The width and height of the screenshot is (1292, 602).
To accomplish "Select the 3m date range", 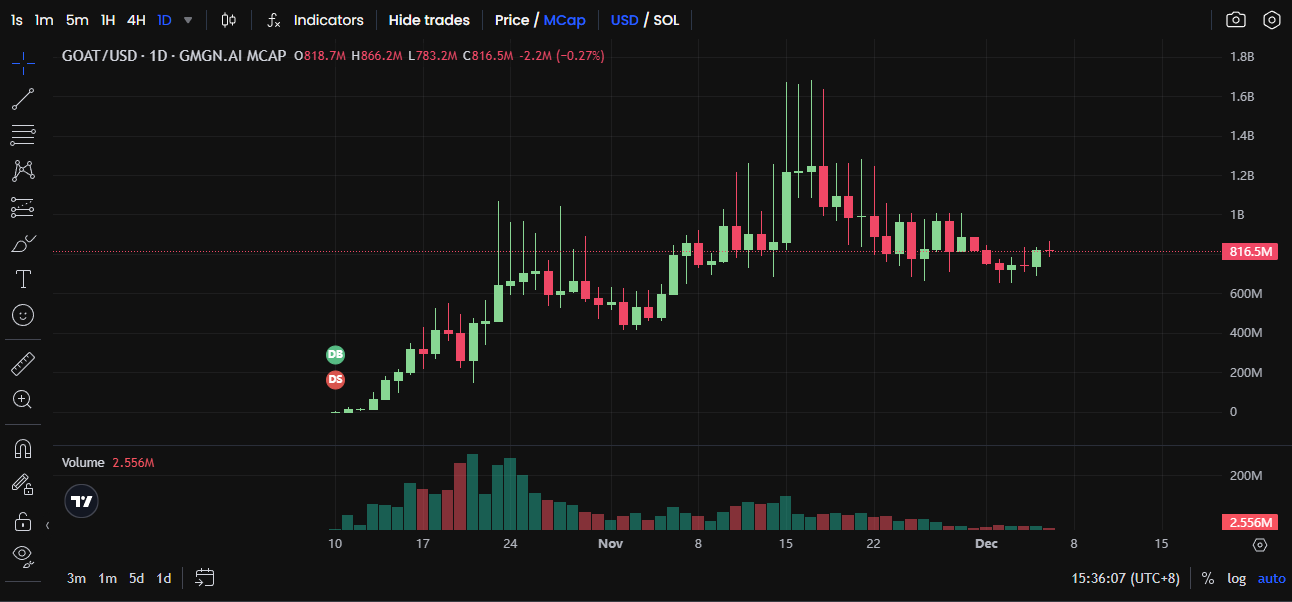I will pos(76,578).
